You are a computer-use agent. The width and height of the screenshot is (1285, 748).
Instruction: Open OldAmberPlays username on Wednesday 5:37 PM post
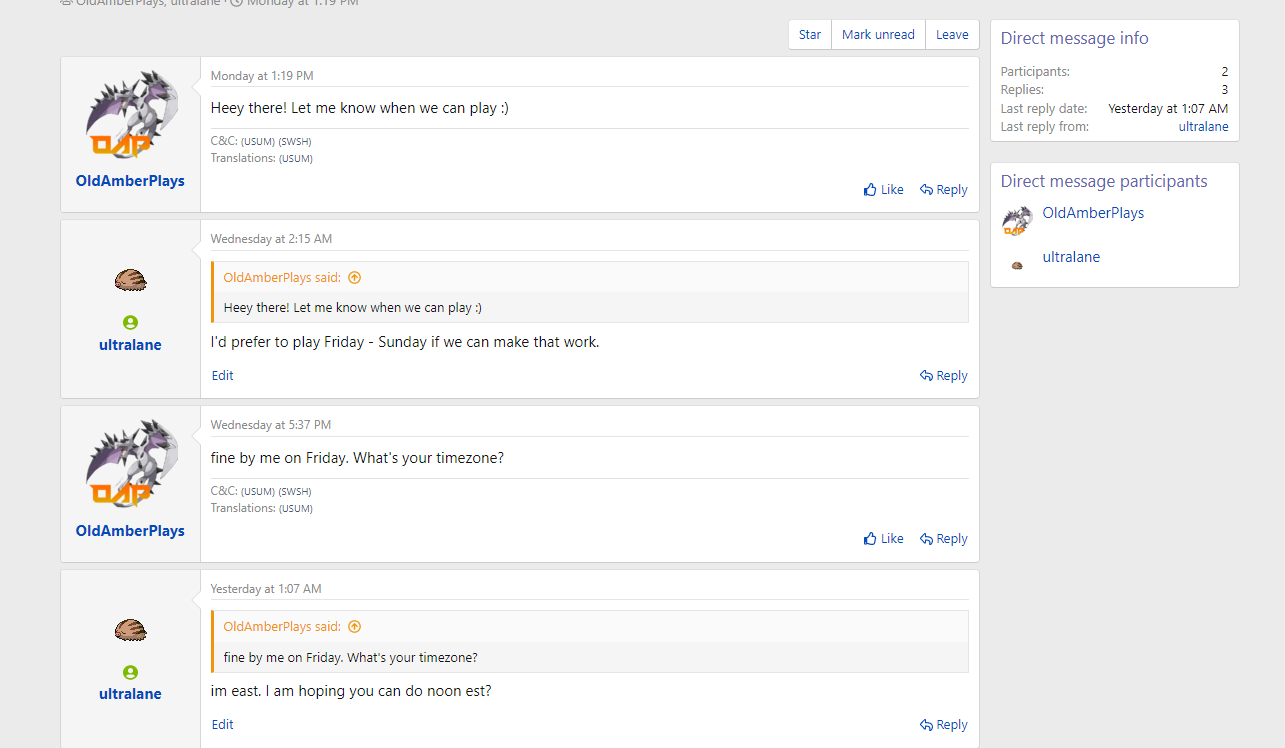[x=130, y=531]
